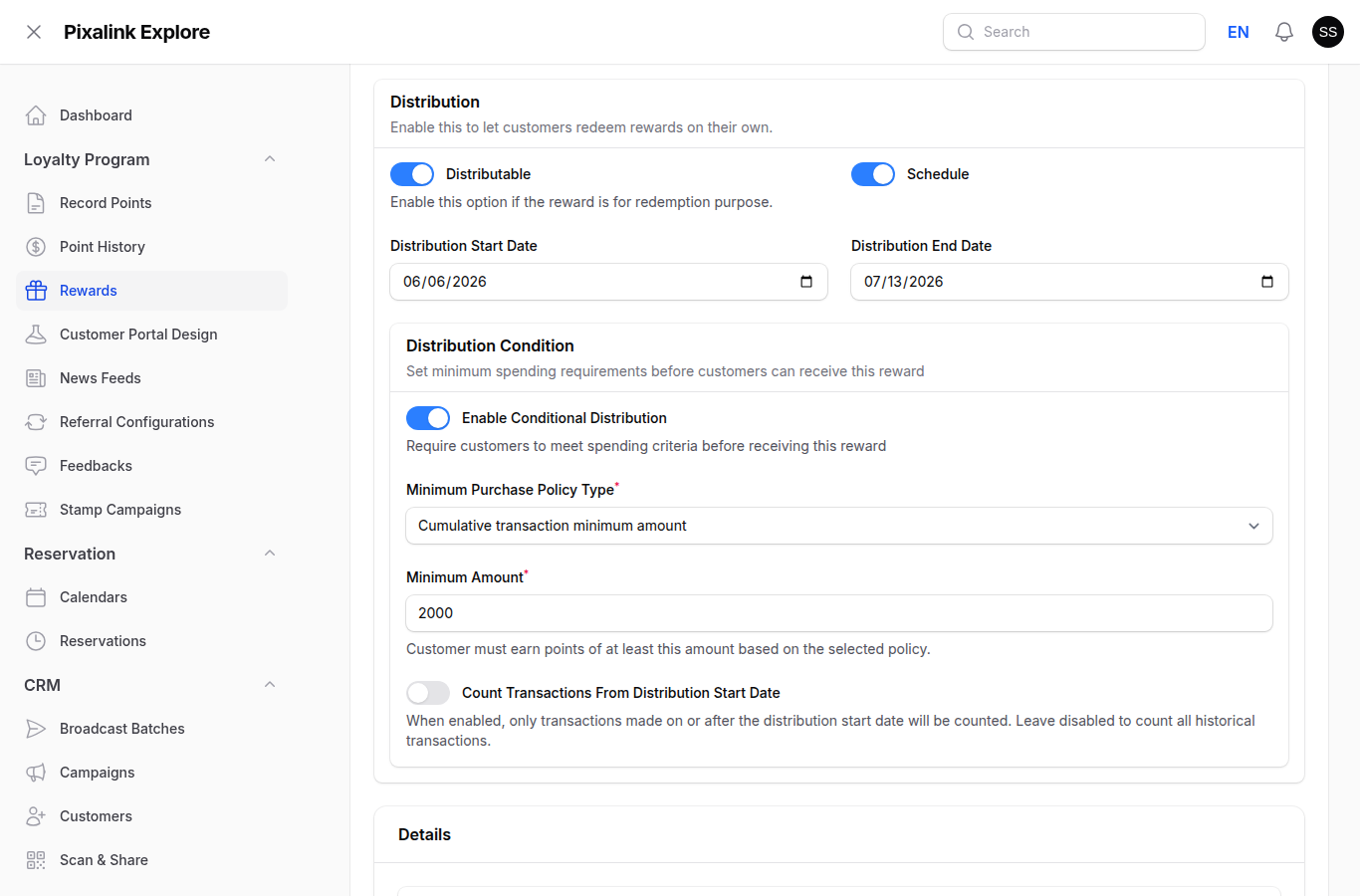The height and width of the screenshot is (896, 1360).
Task: Click the Dashboard home icon
Action: [x=36, y=115]
